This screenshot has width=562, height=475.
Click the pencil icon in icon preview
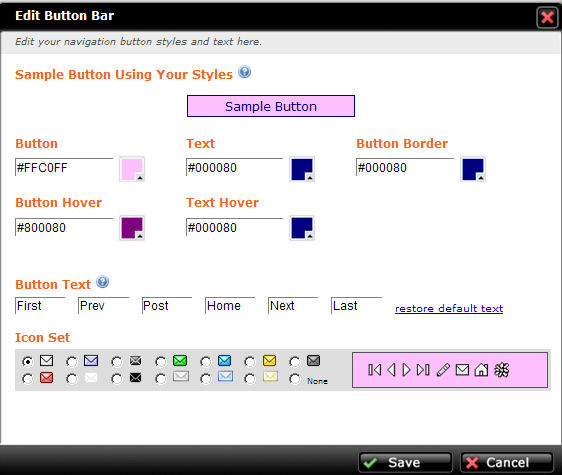443,370
